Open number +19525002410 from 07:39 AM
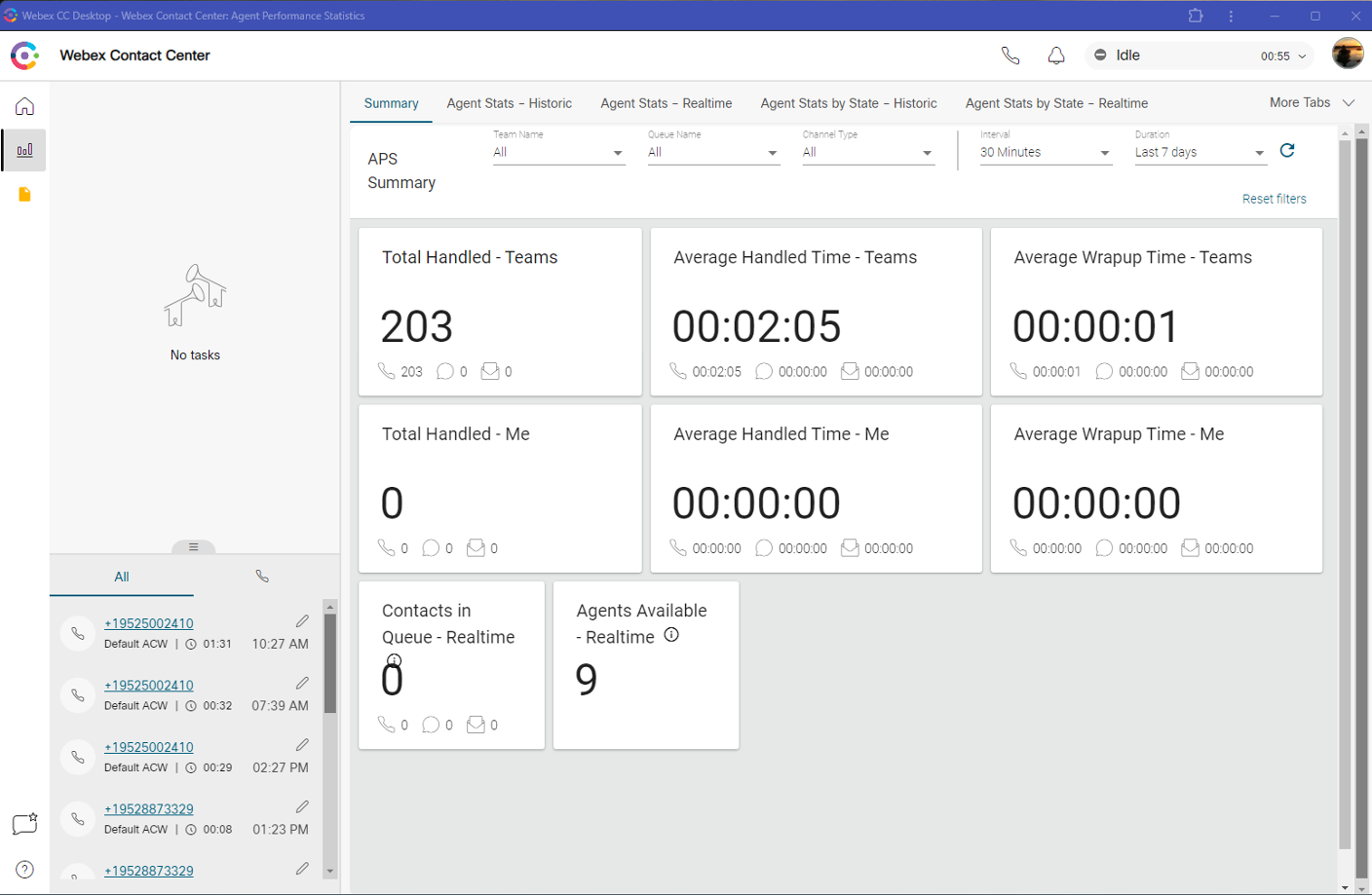The image size is (1372, 896). coord(149,686)
